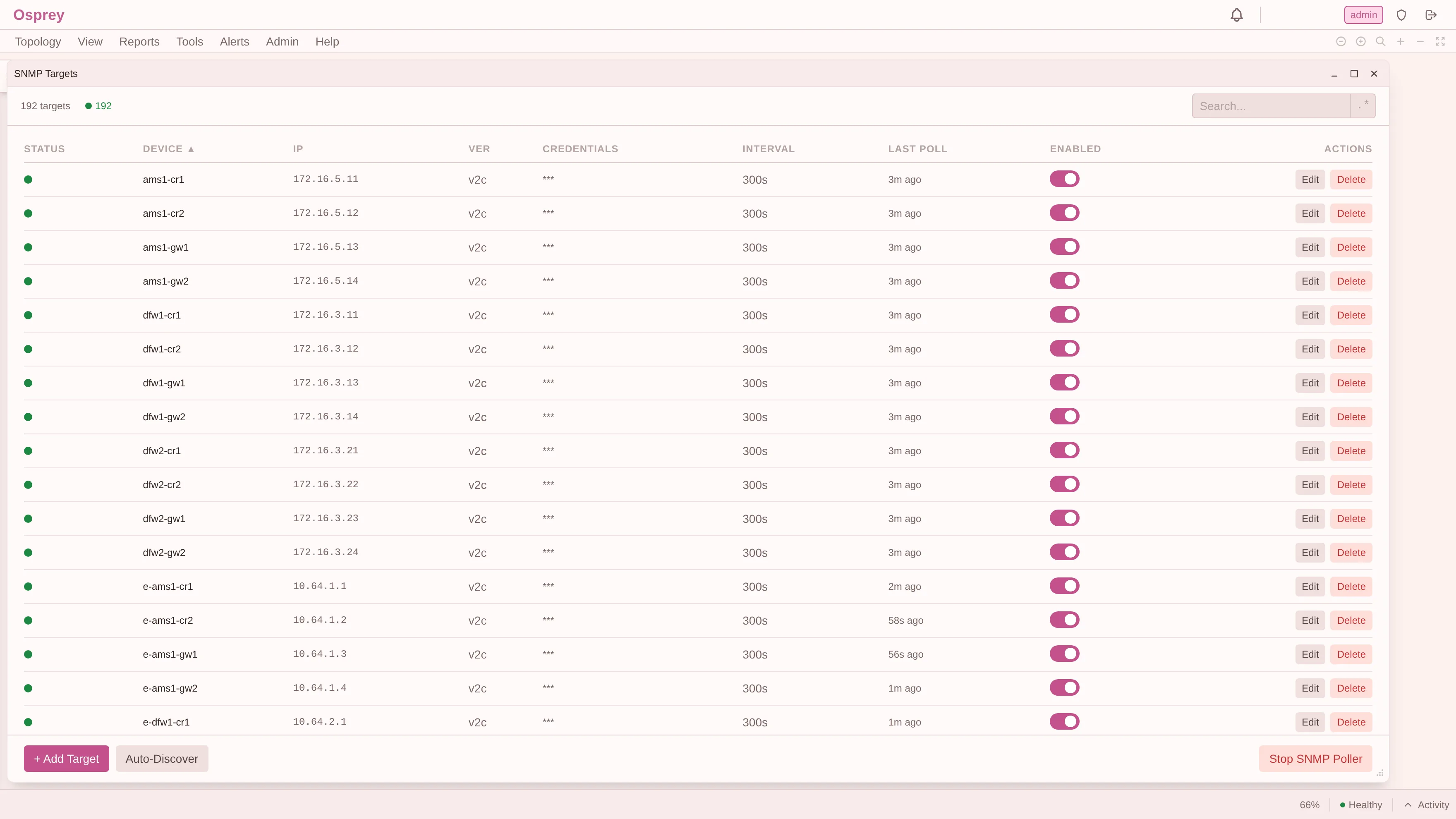This screenshot has height=819, width=1456.
Task: Open the Reports menu
Action: click(x=139, y=42)
